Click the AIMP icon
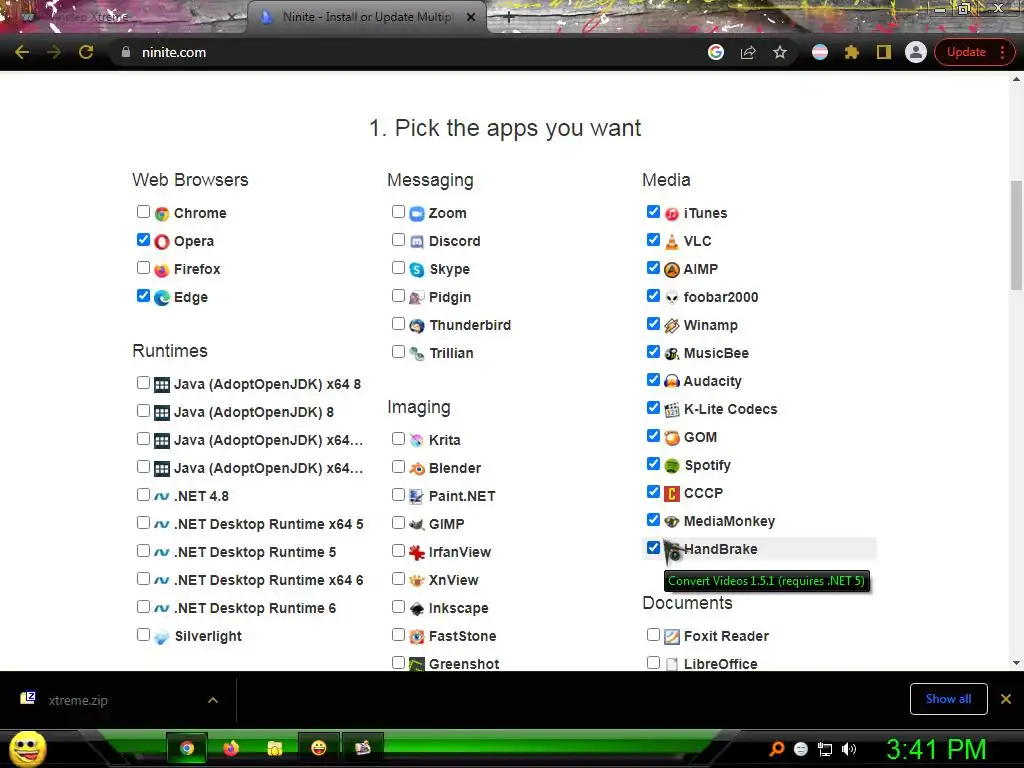 pos(671,270)
